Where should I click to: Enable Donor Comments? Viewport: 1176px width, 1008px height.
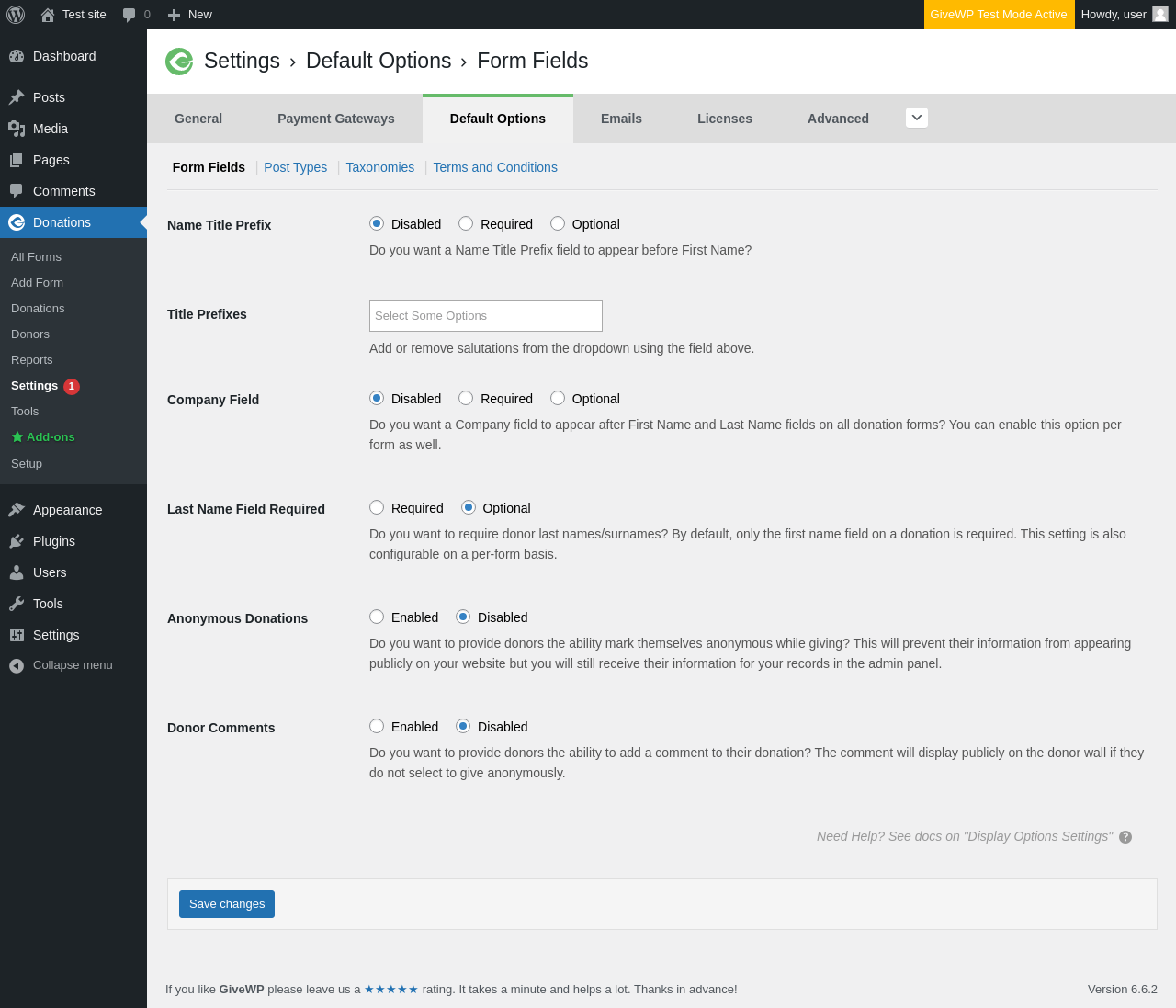coord(377,726)
